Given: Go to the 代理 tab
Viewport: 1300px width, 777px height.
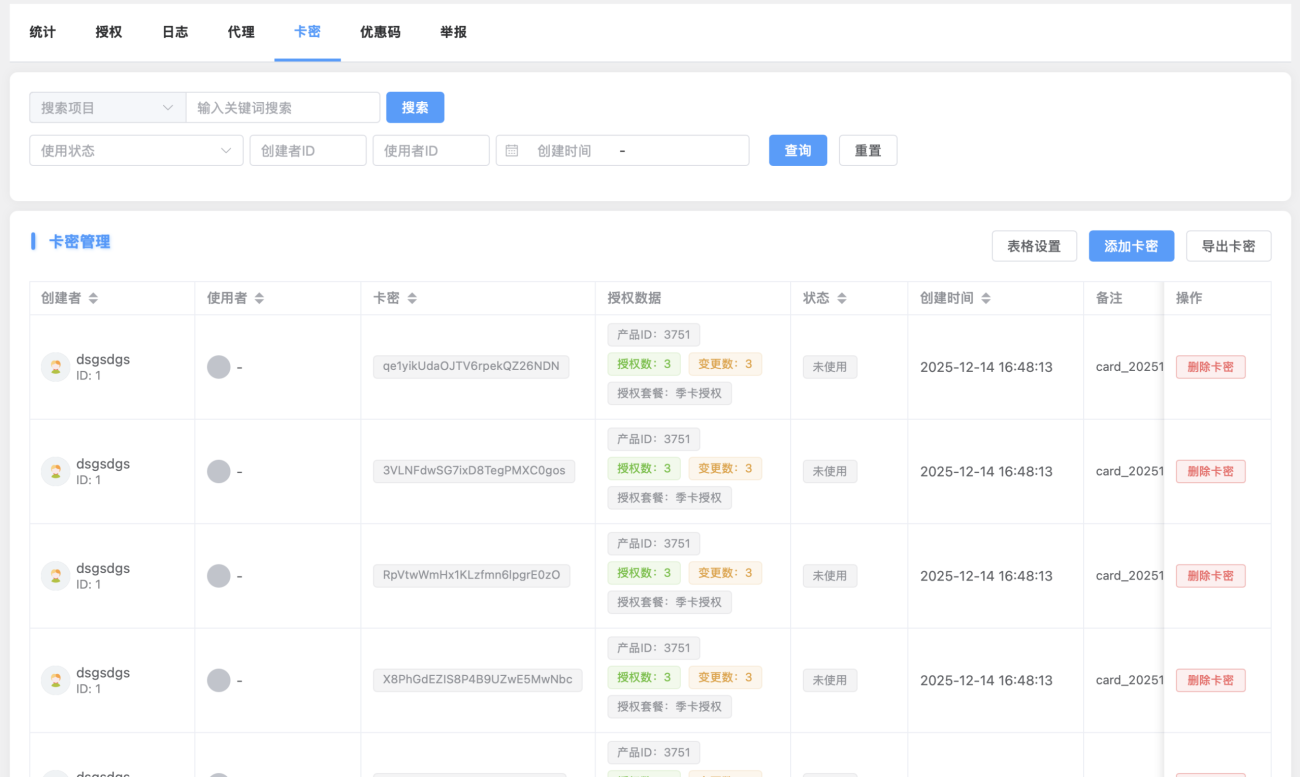Looking at the screenshot, I should click(241, 32).
